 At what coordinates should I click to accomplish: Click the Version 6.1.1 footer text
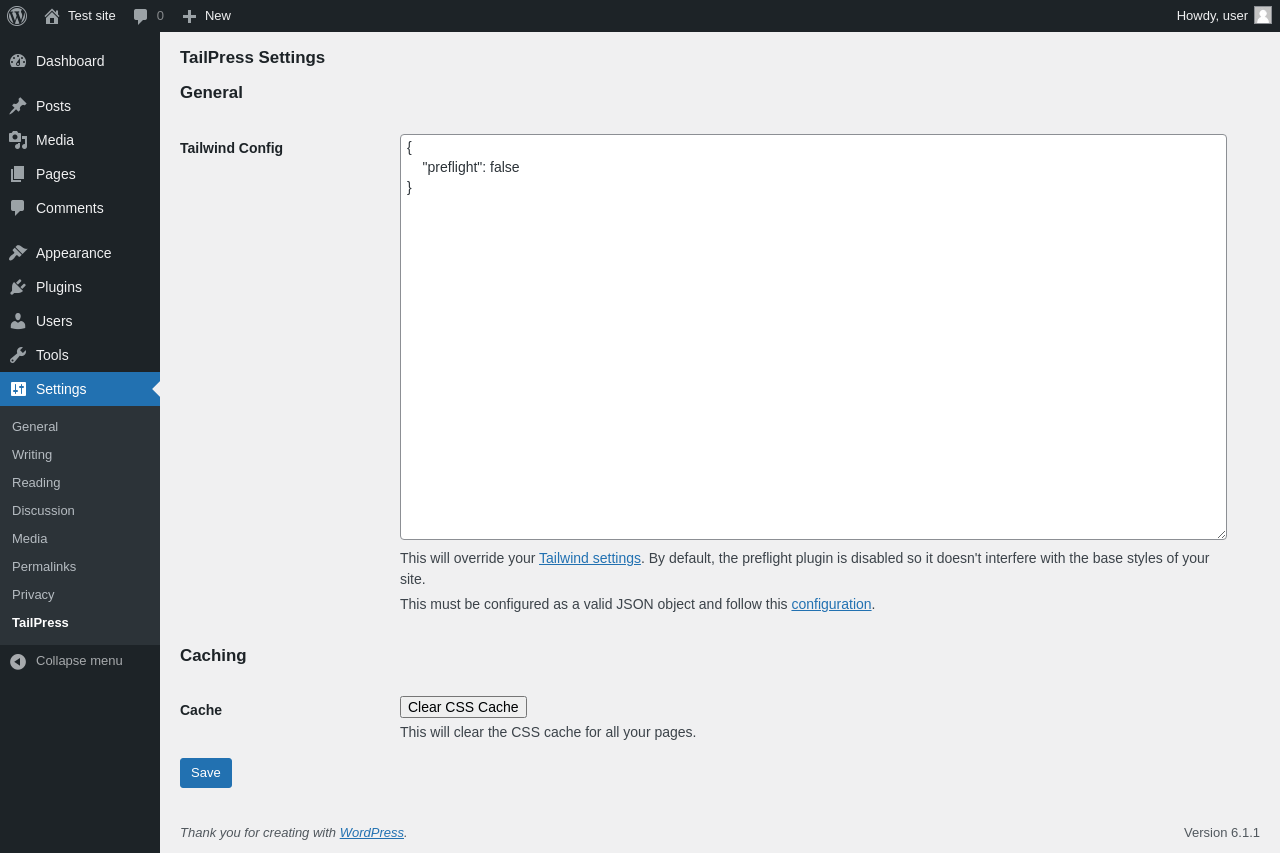tap(1222, 832)
